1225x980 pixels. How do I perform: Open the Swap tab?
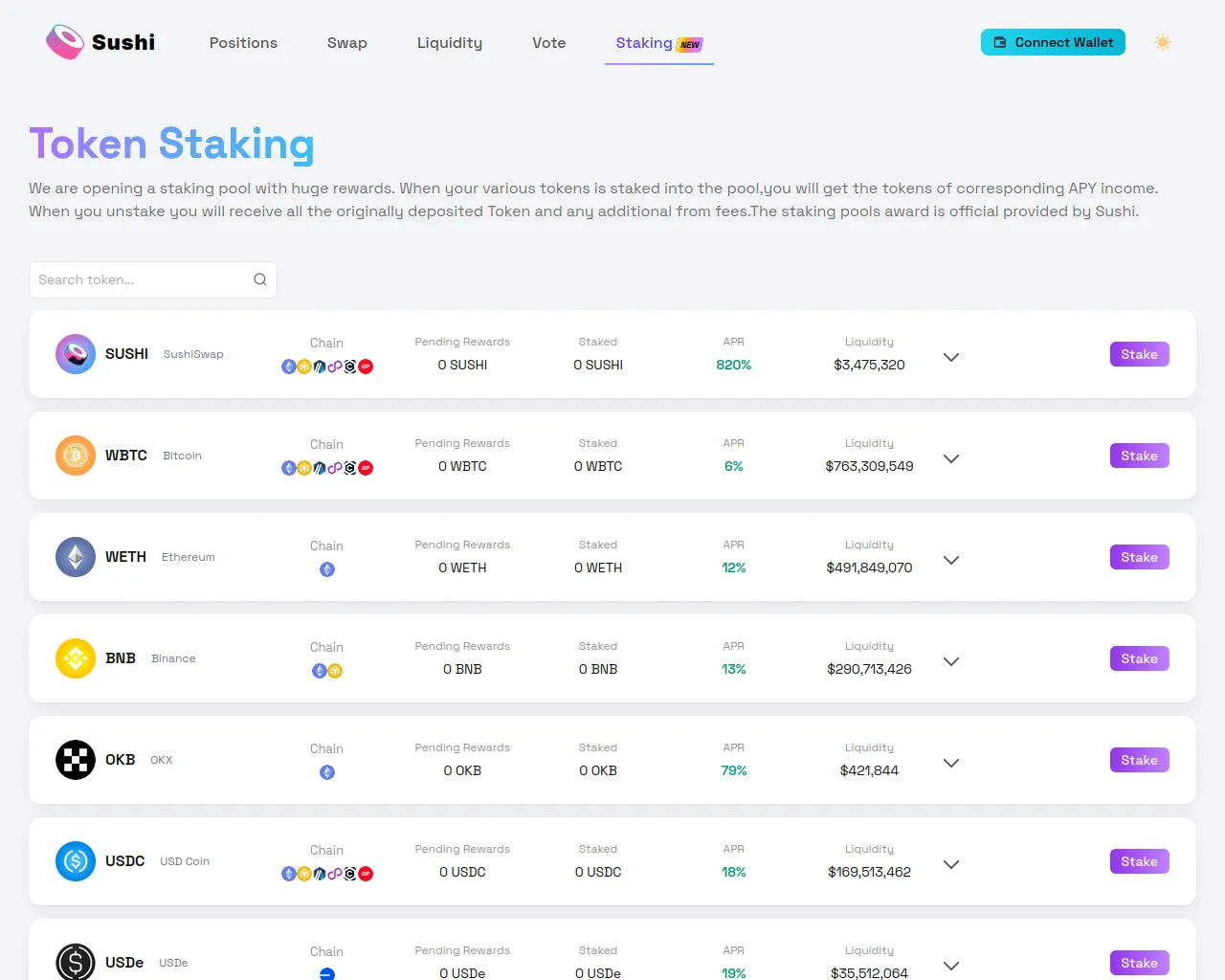tap(347, 43)
